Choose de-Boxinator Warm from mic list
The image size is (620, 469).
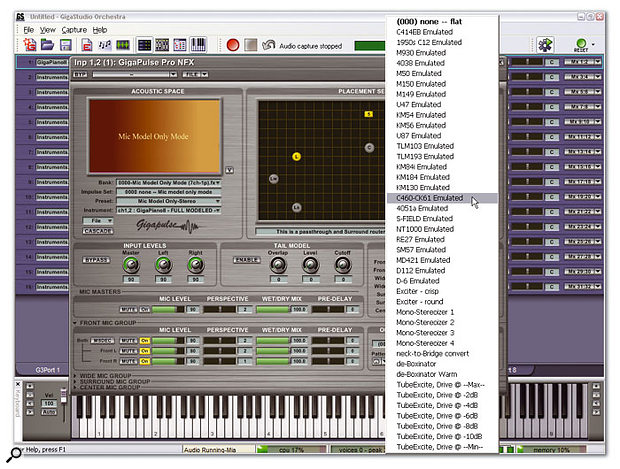pyautogui.click(x=442, y=374)
